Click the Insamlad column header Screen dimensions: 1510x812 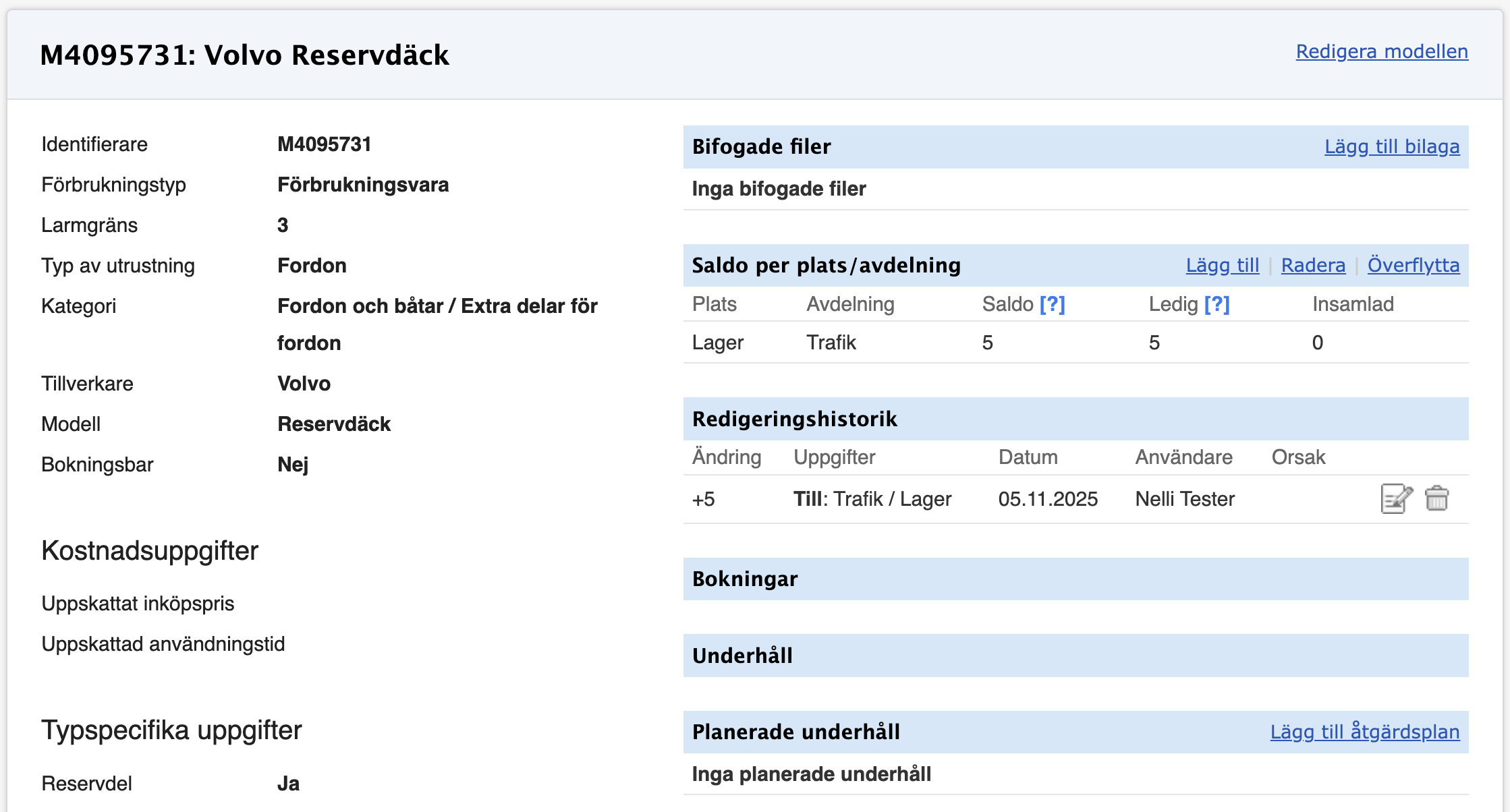[x=1352, y=304]
